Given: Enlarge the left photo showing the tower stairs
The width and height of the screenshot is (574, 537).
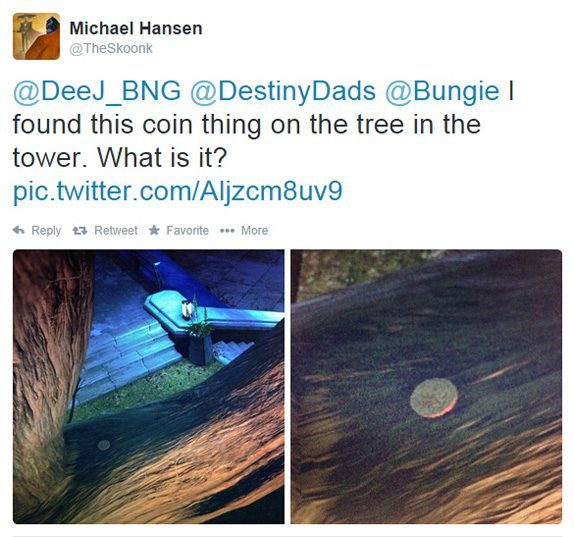Looking at the screenshot, I should click(x=149, y=387).
